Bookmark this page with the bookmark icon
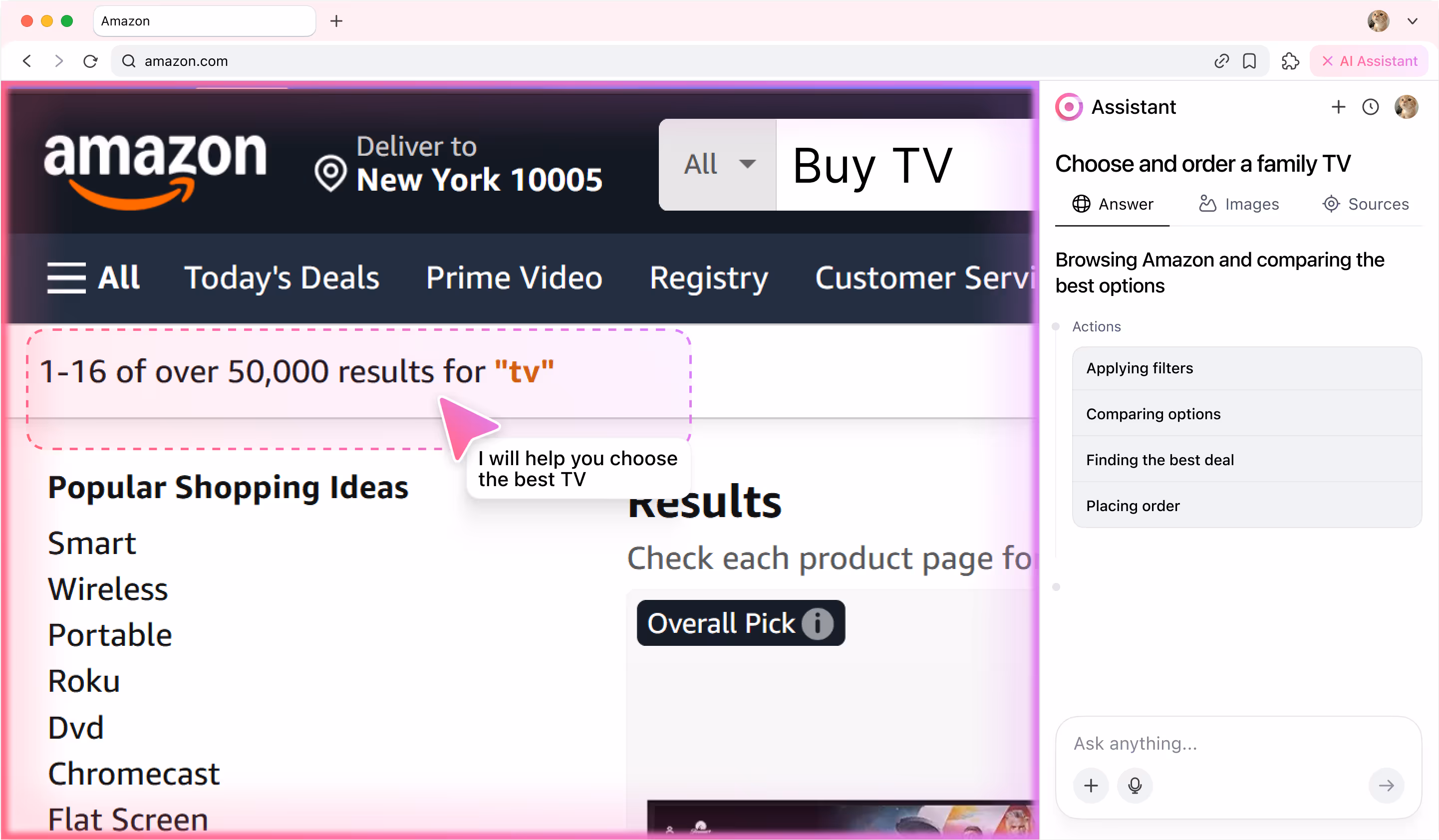 click(x=1249, y=61)
